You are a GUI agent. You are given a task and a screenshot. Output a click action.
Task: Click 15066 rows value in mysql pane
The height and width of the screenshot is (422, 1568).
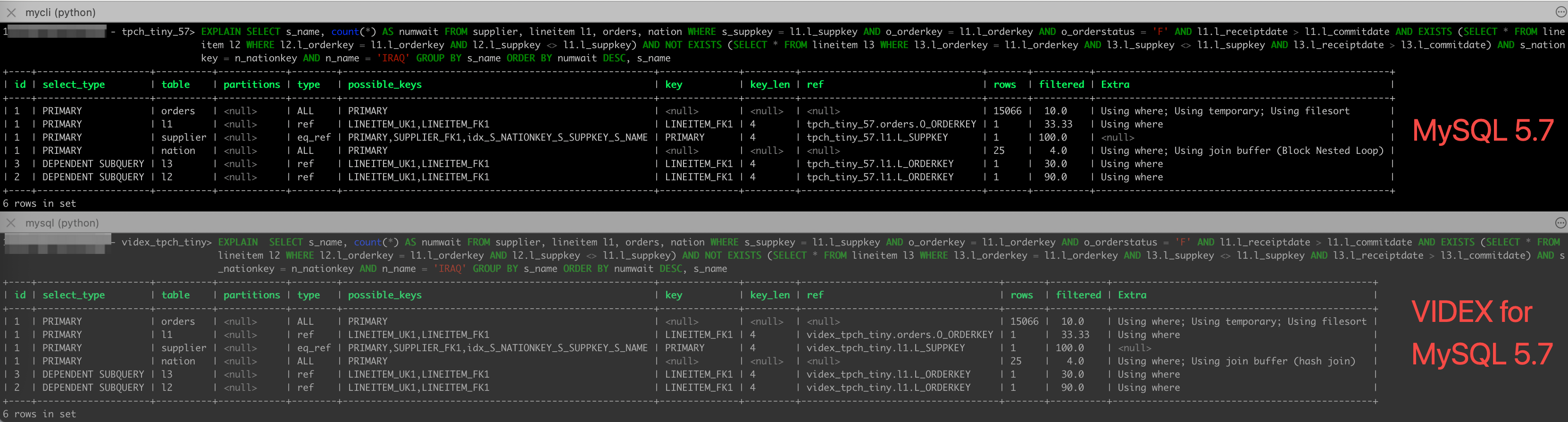1025,321
